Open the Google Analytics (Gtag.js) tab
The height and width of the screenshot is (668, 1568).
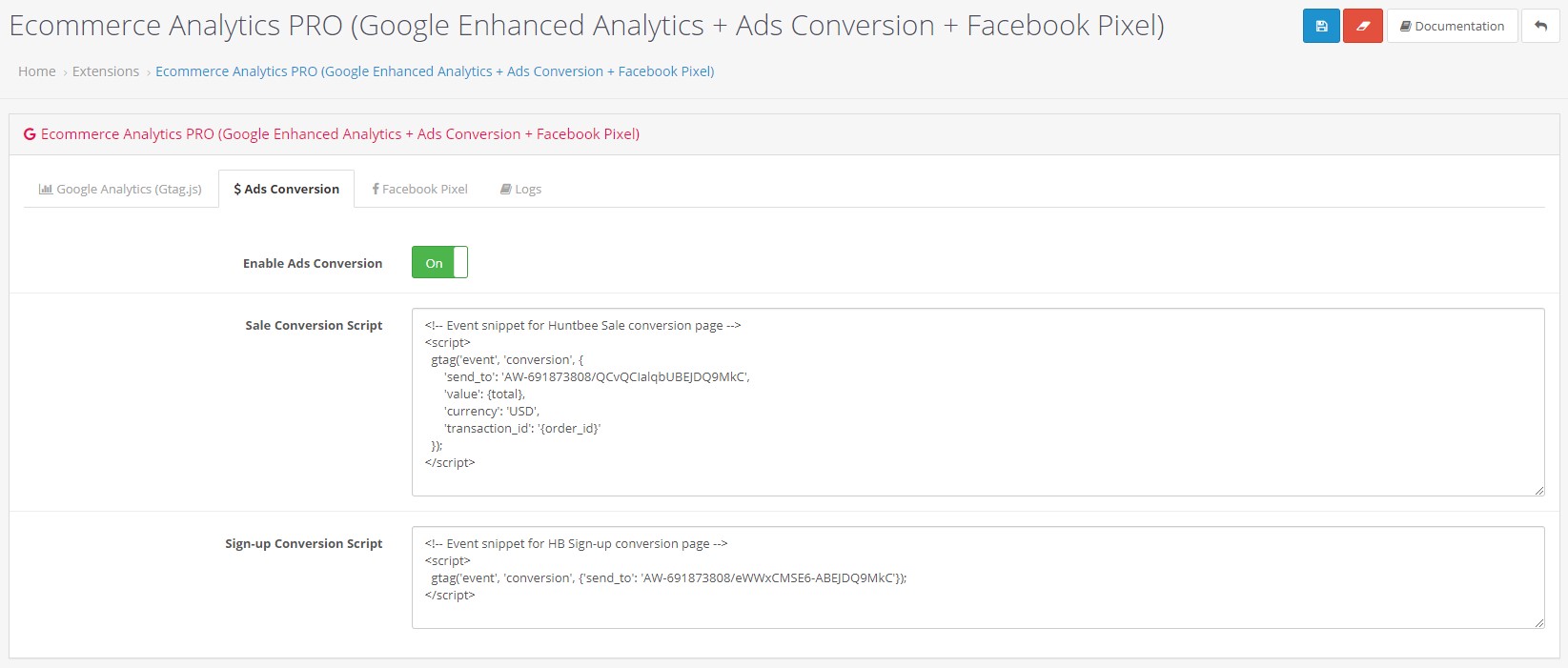(x=120, y=189)
